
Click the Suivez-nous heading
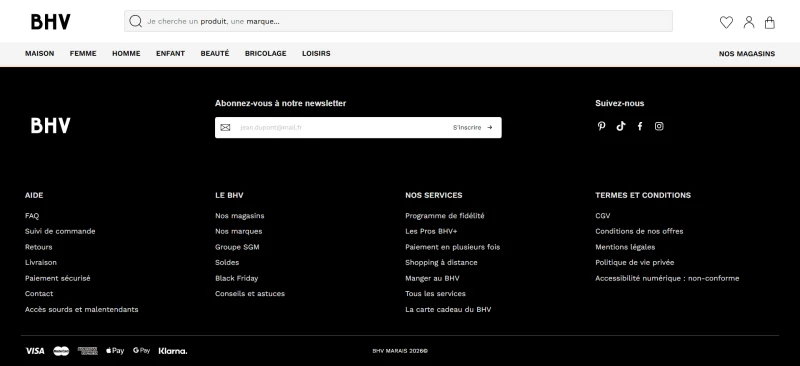click(619, 103)
